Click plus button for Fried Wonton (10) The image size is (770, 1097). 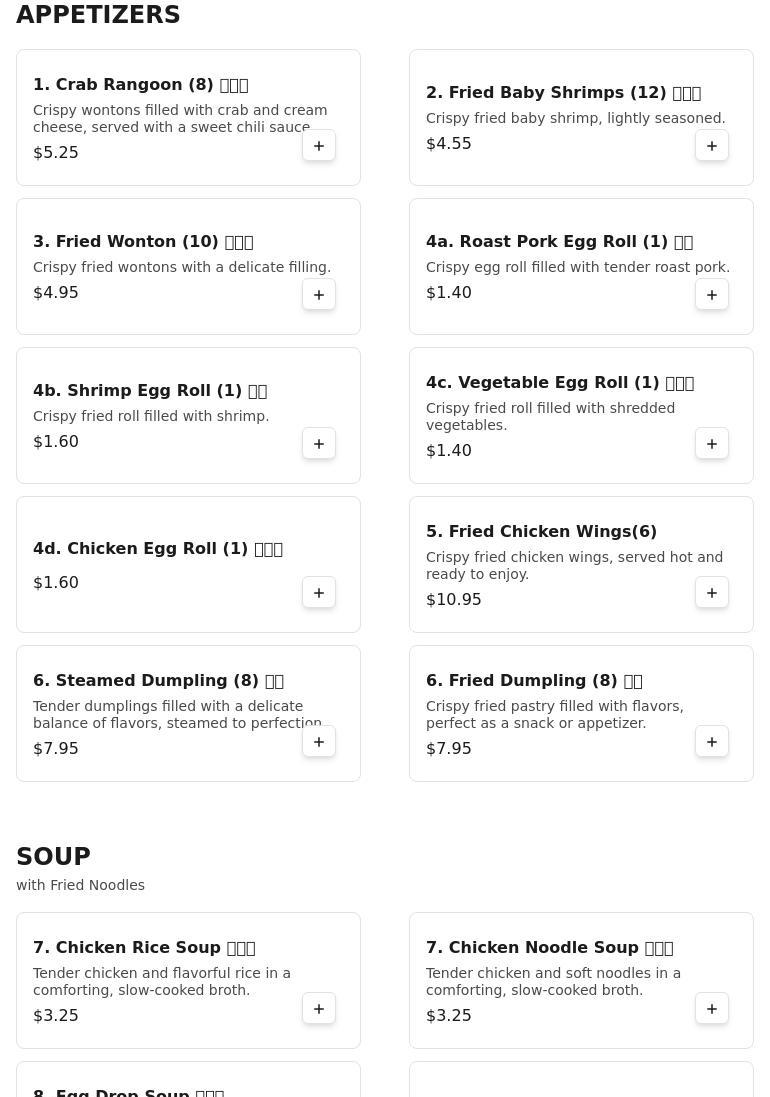click(x=319, y=295)
